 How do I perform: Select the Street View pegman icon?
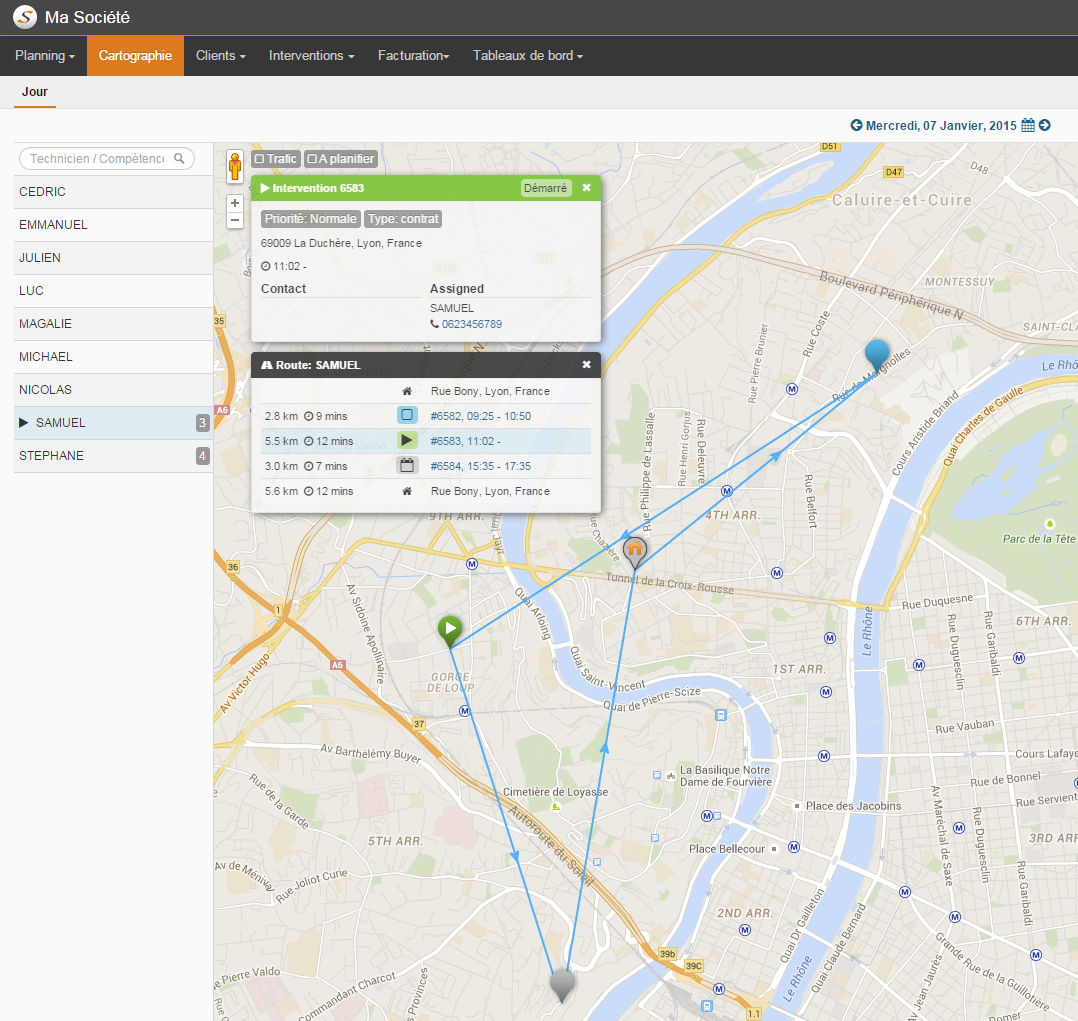[x=234, y=166]
